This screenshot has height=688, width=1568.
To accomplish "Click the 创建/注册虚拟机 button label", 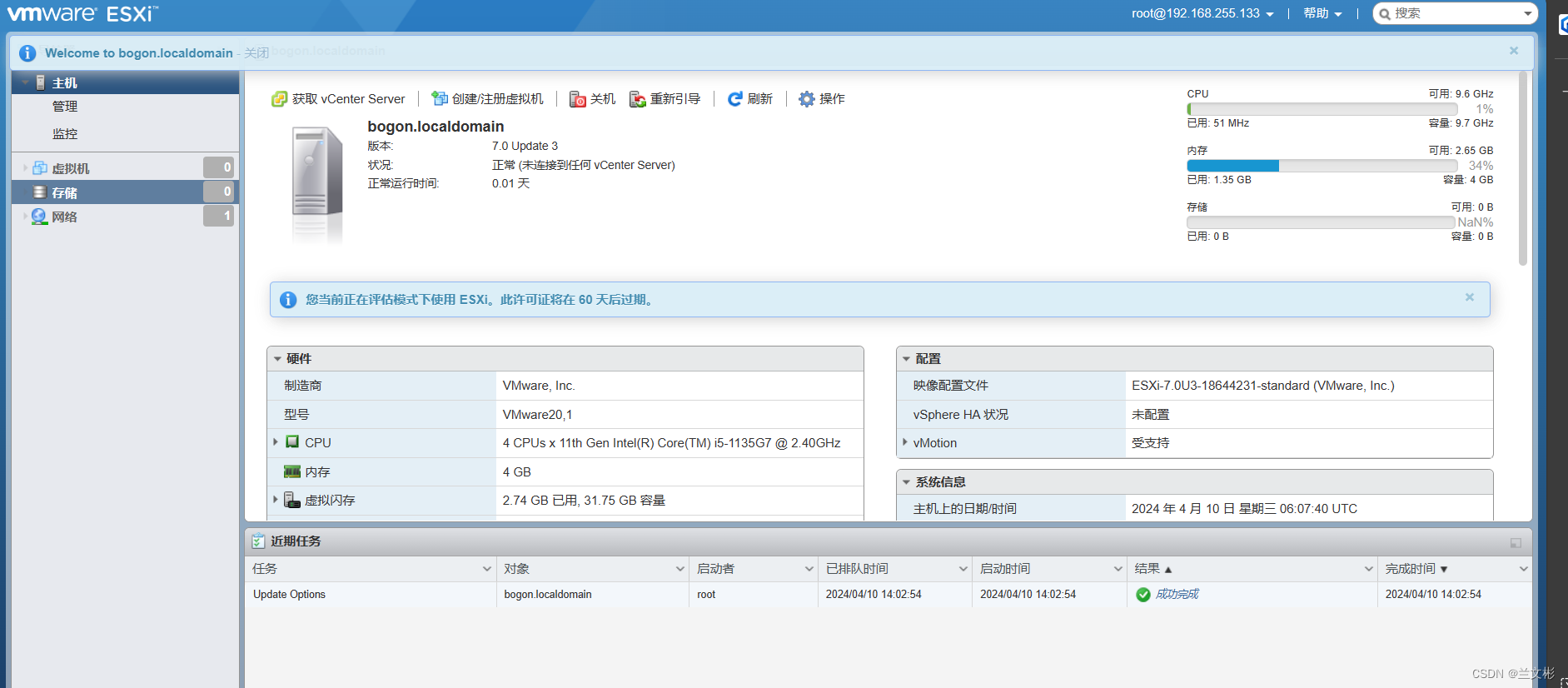I will [497, 99].
